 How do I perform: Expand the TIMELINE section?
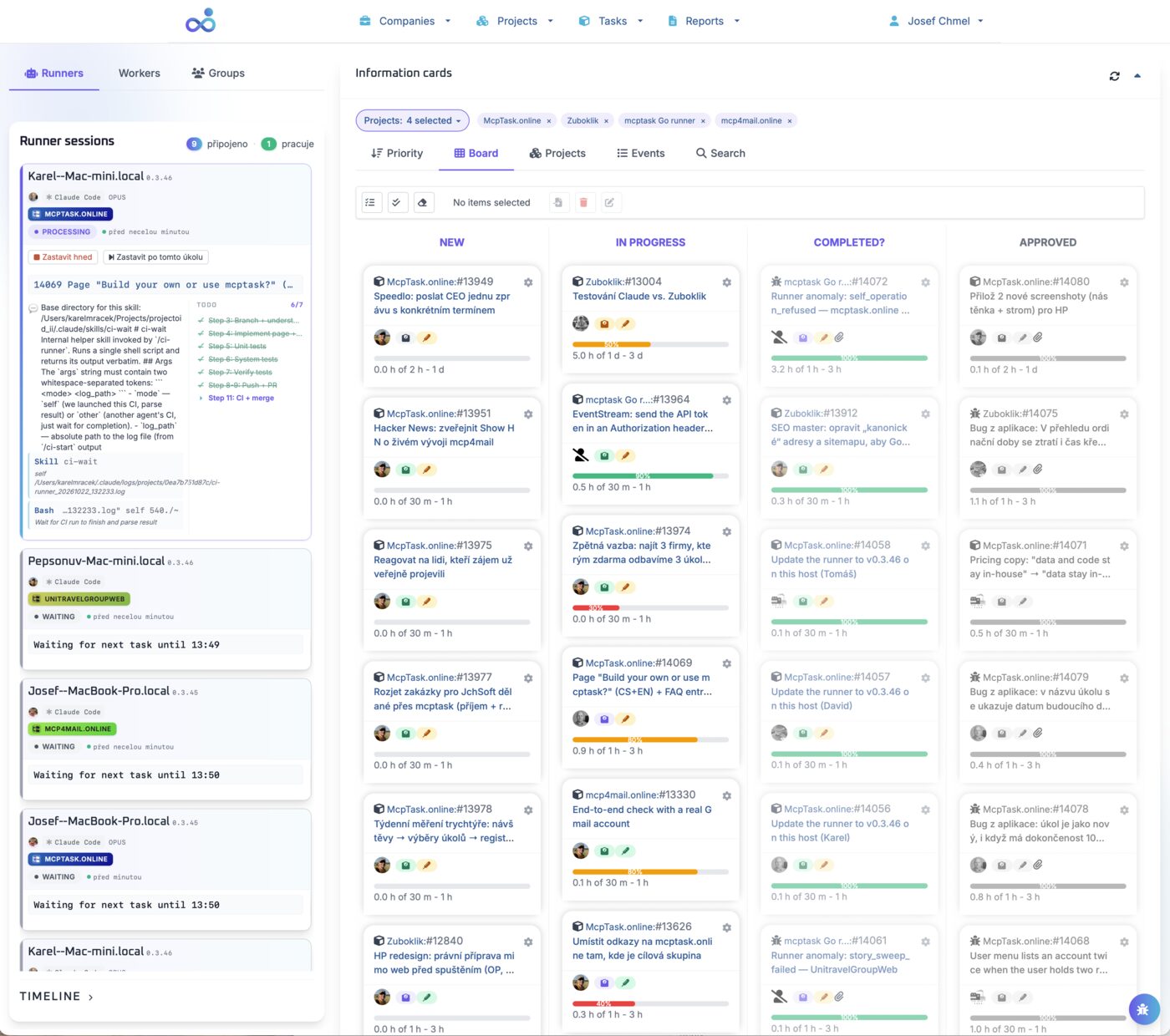tap(57, 997)
